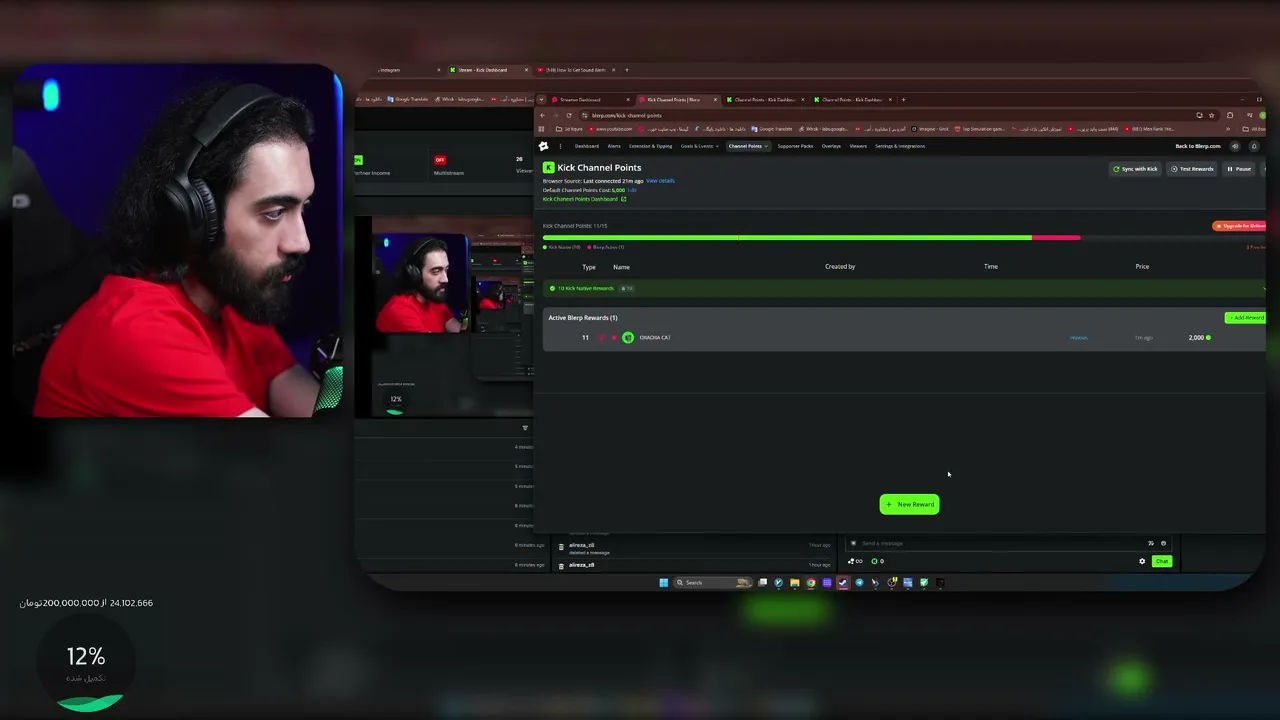Reload the Blerp page

[569, 115]
